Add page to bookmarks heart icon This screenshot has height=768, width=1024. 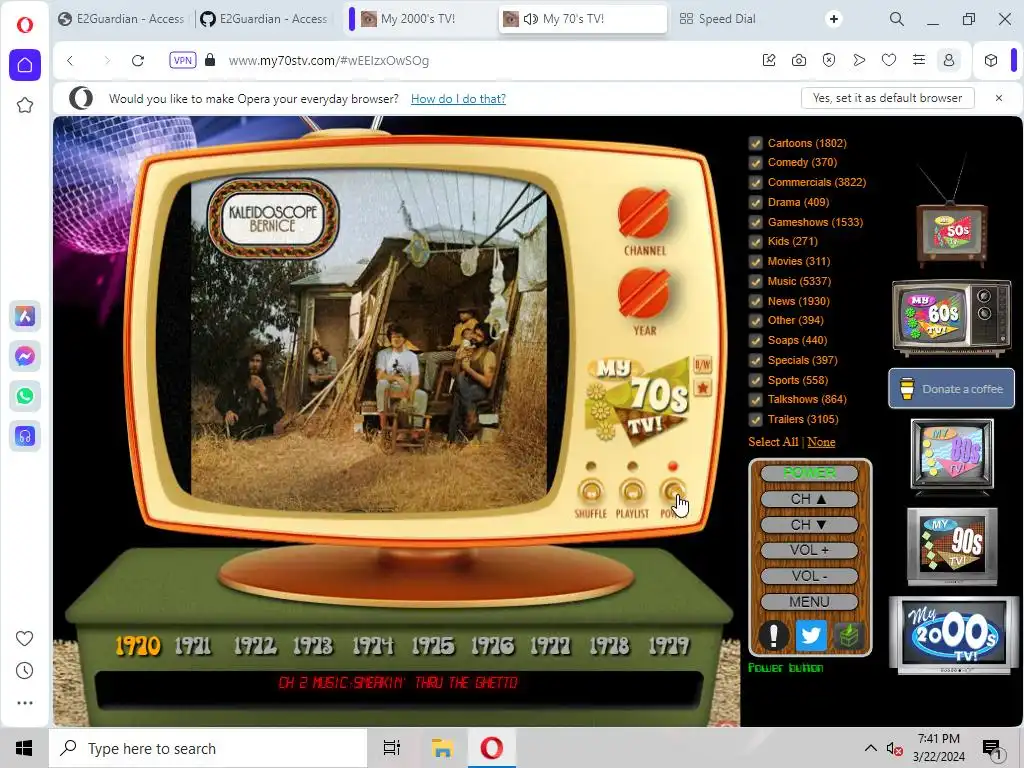tap(889, 60)
